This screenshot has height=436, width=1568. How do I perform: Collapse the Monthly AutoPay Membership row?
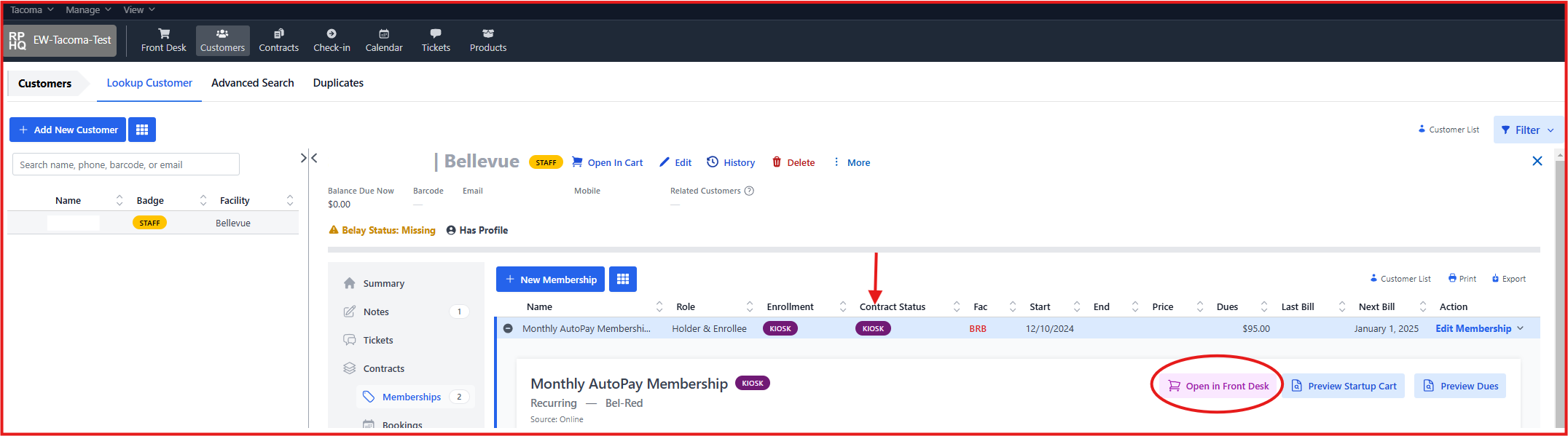click(x=508, y=328)
